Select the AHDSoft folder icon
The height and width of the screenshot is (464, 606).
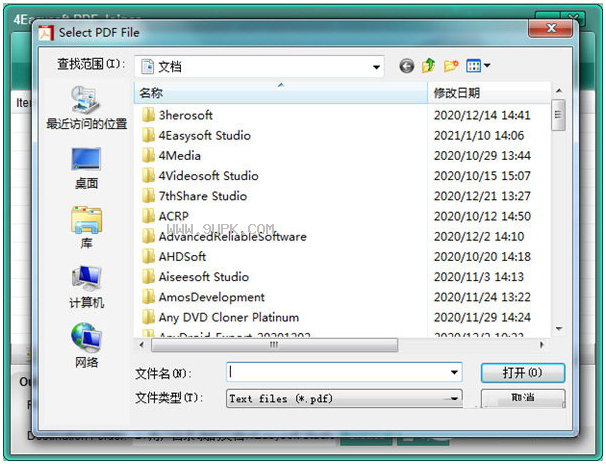[x=148, y=256]
